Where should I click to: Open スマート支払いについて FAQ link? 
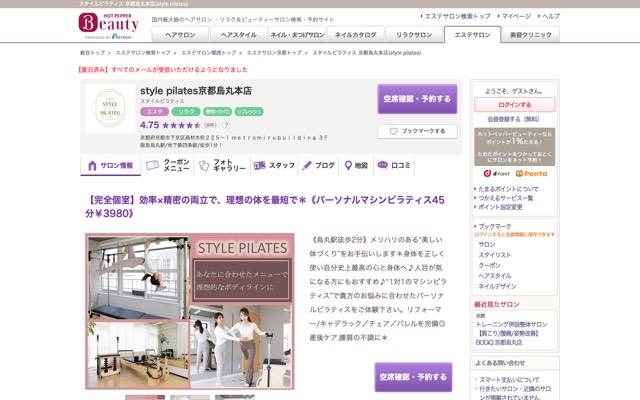(509, 380)
